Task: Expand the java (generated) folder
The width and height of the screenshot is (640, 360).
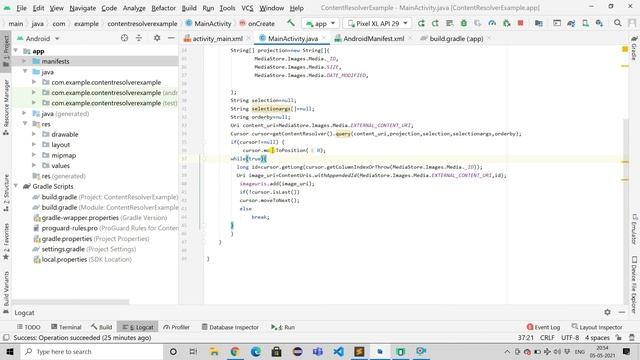Action: pos(24,113)
